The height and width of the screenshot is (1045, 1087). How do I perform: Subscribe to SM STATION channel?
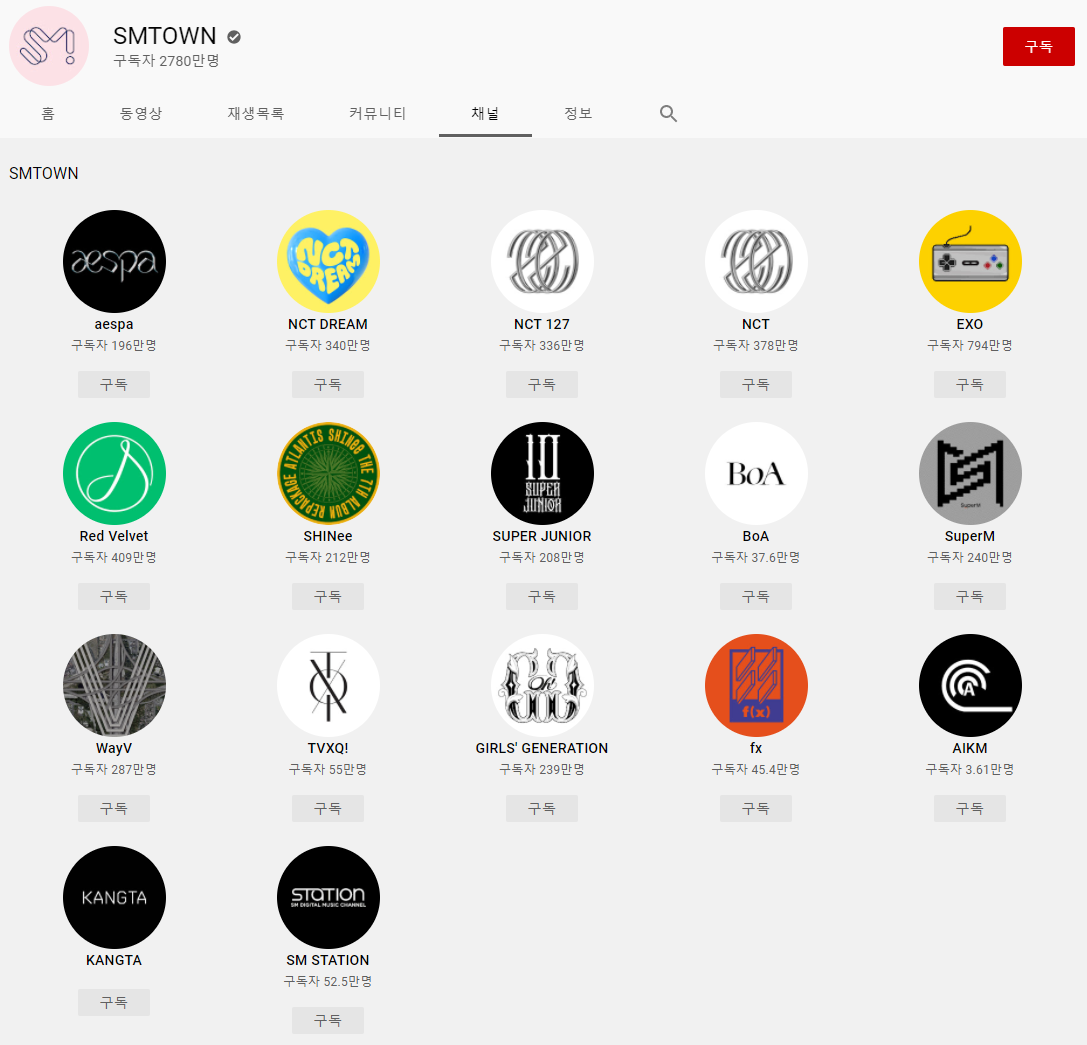[x=328, y=1021]
